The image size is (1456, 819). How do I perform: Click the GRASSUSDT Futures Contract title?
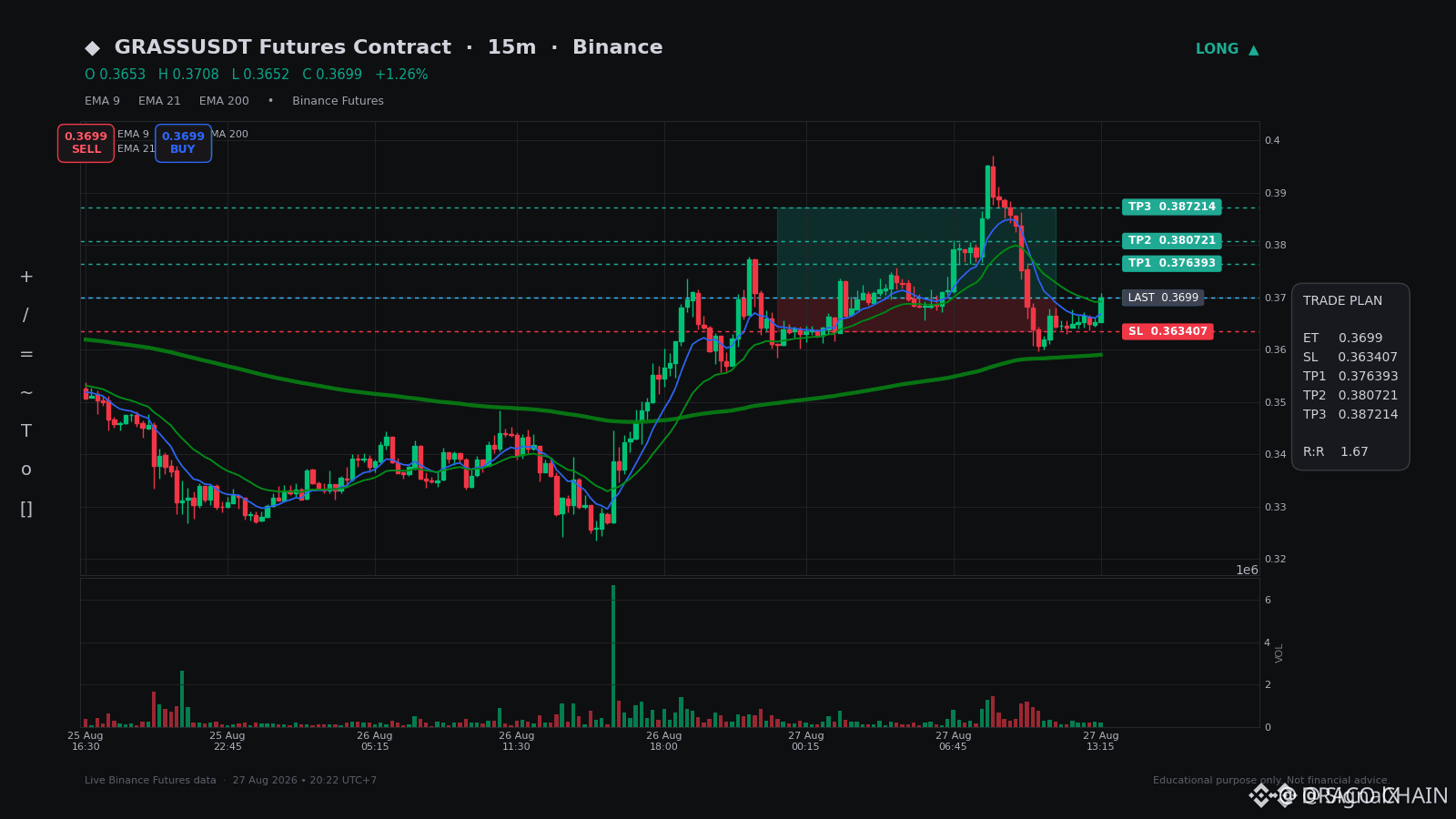[x=283, y=47]
